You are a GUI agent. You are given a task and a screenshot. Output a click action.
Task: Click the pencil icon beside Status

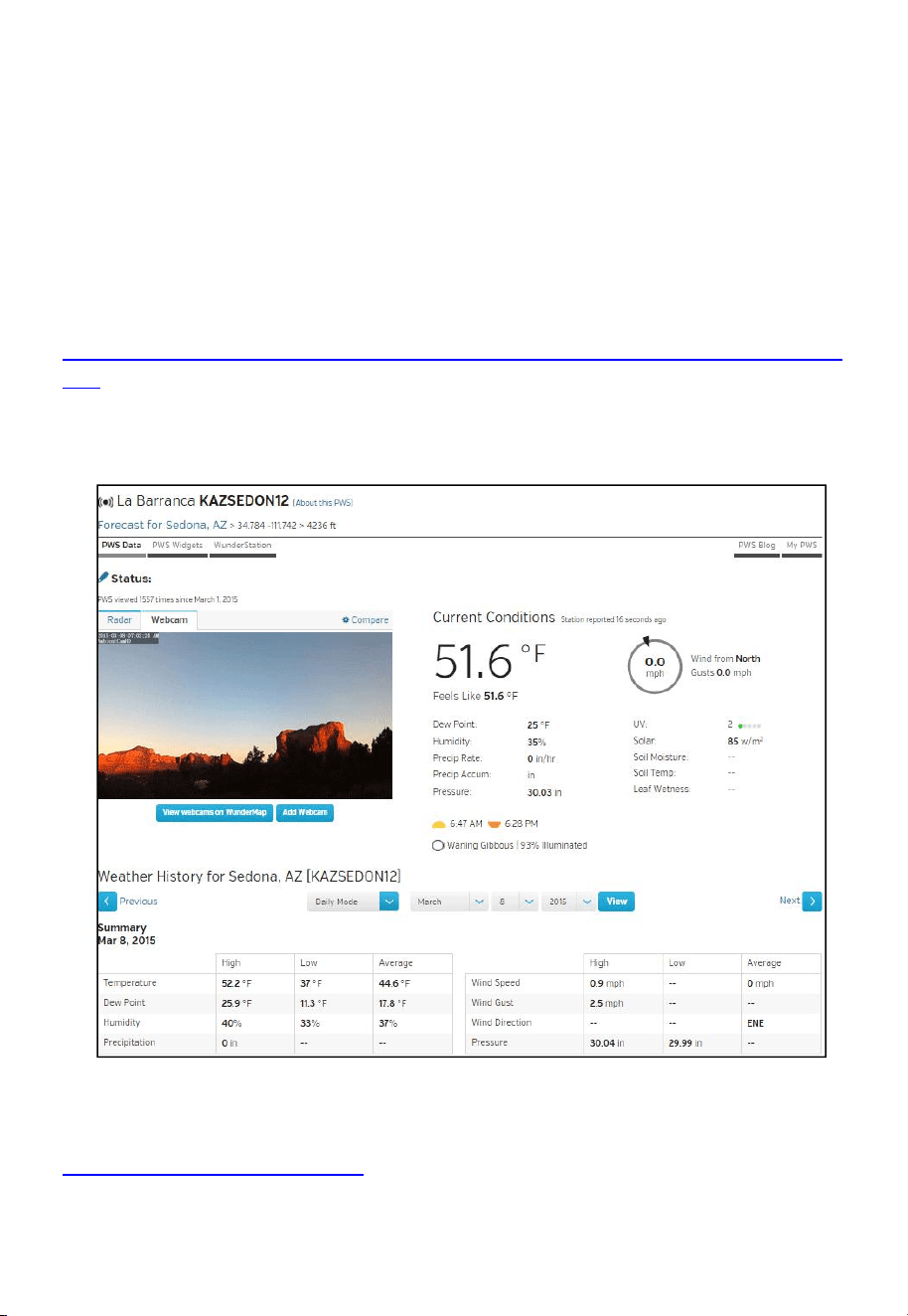103,577
